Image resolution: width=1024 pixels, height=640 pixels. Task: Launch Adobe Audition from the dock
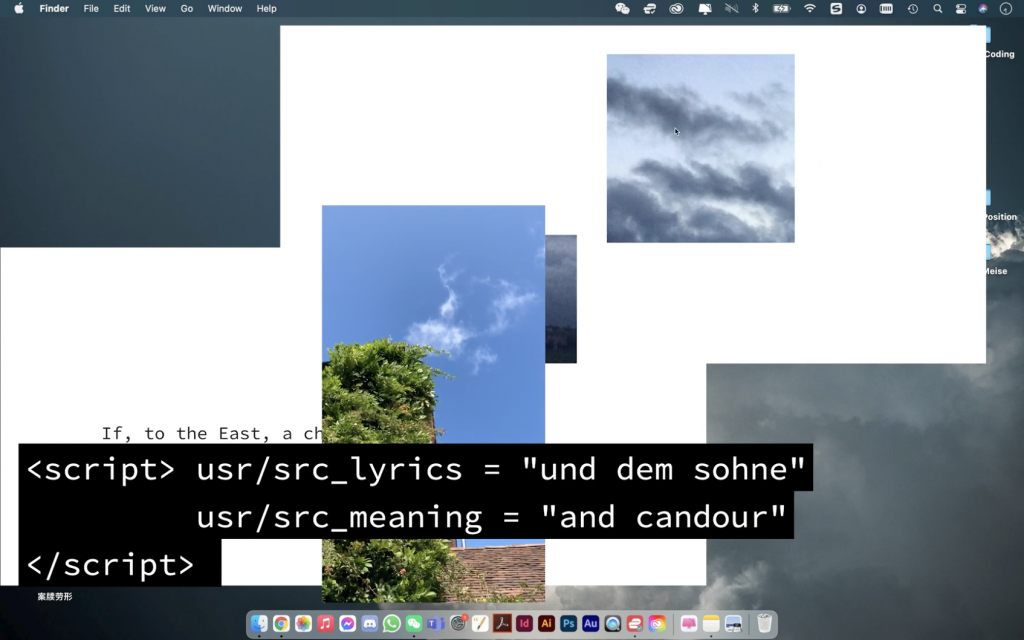coord(590,624)
